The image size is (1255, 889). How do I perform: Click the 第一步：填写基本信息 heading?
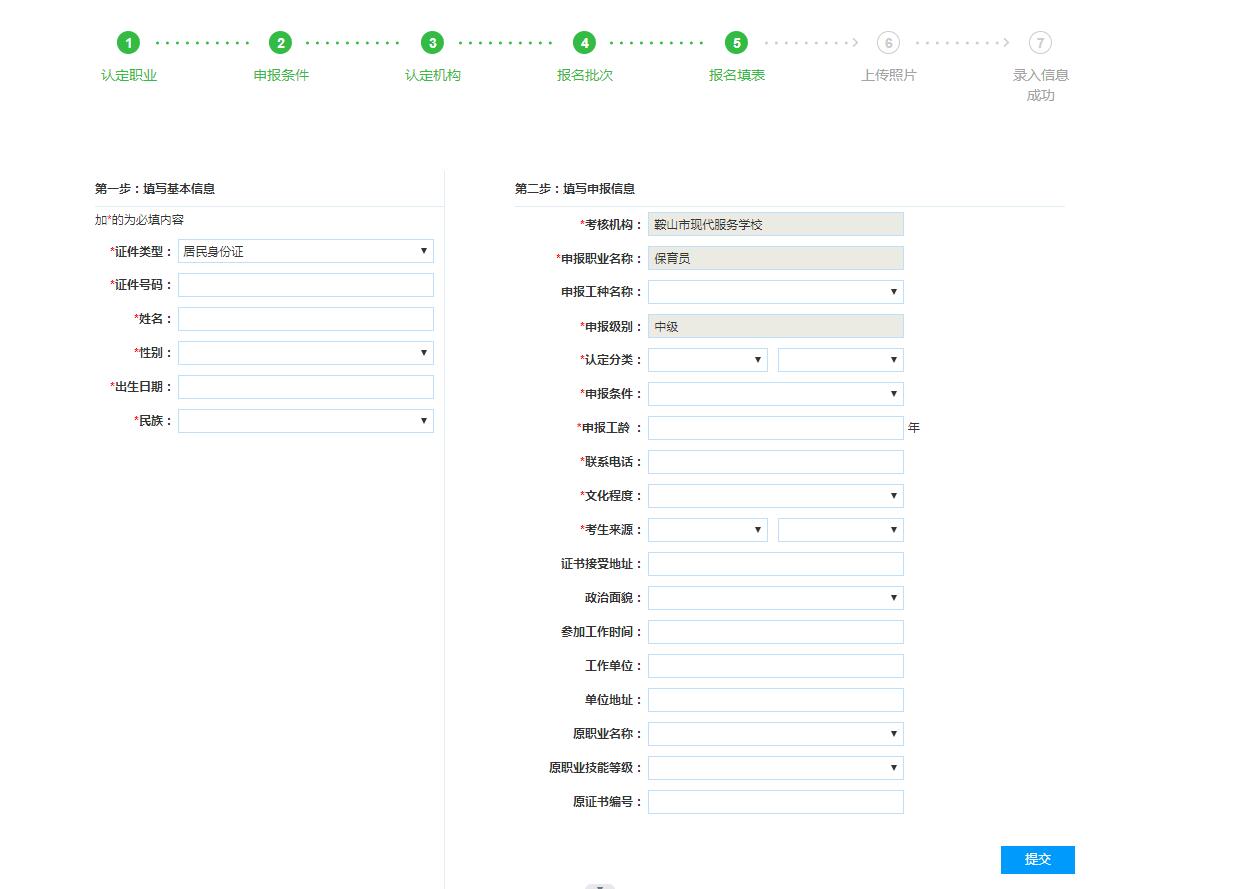[155, 188]
